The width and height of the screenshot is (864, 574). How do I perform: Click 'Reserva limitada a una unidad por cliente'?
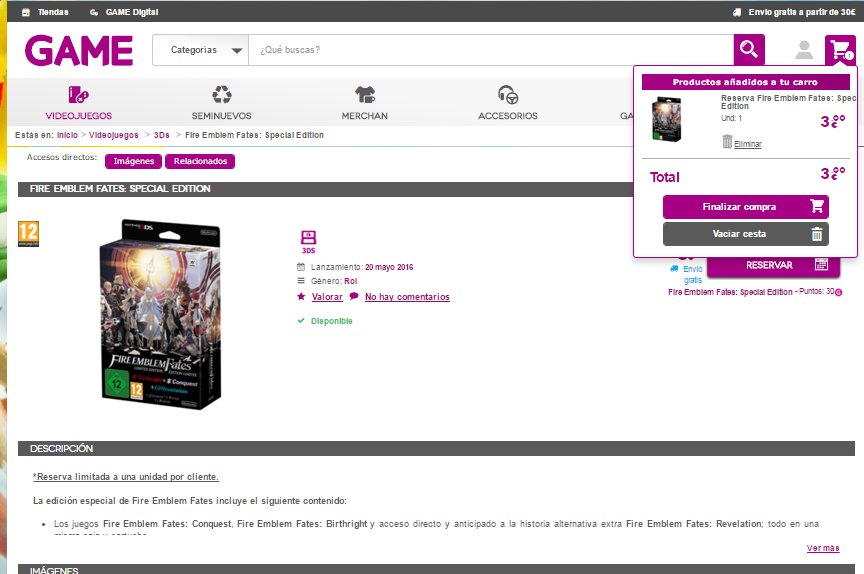click(126, 476)
